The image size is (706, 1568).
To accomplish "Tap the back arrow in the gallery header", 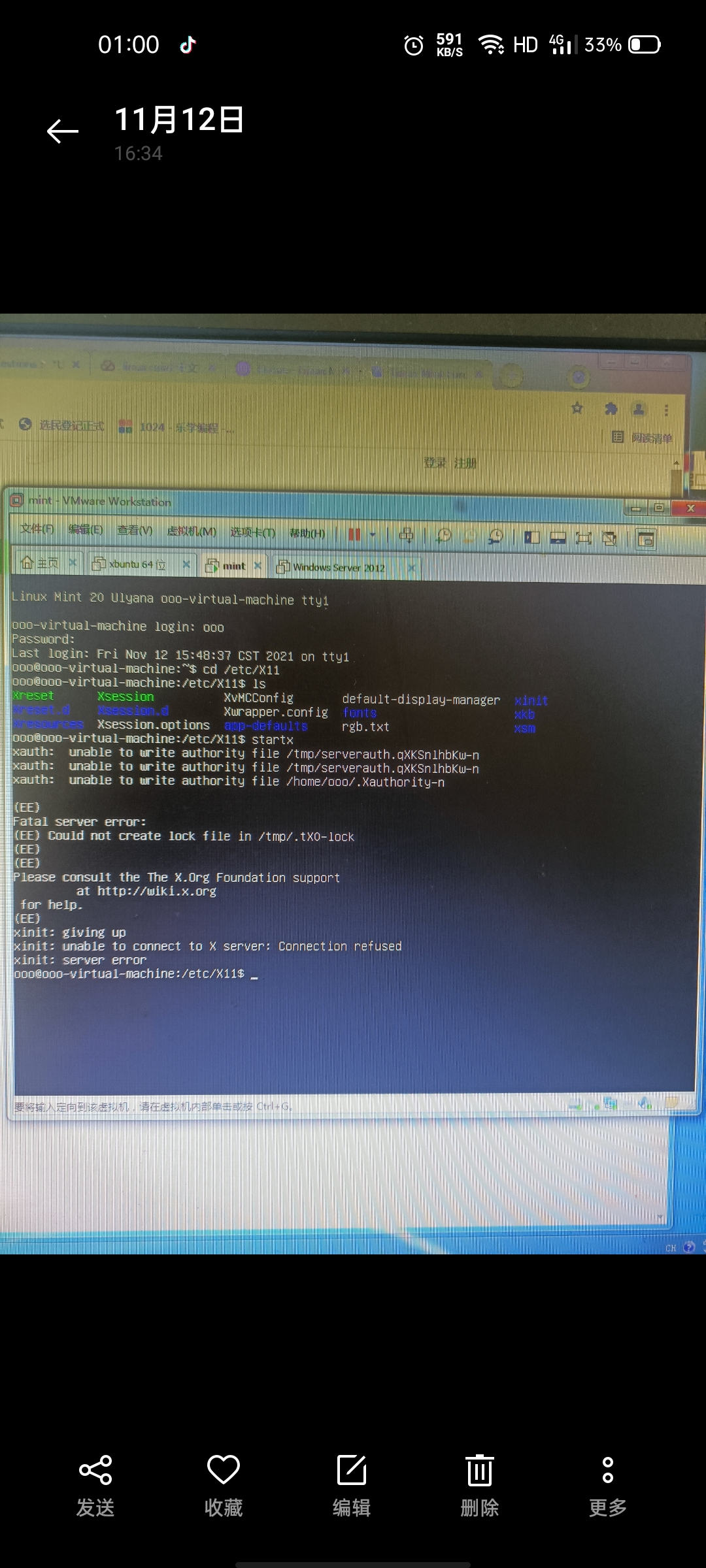I will pos(63,131).
